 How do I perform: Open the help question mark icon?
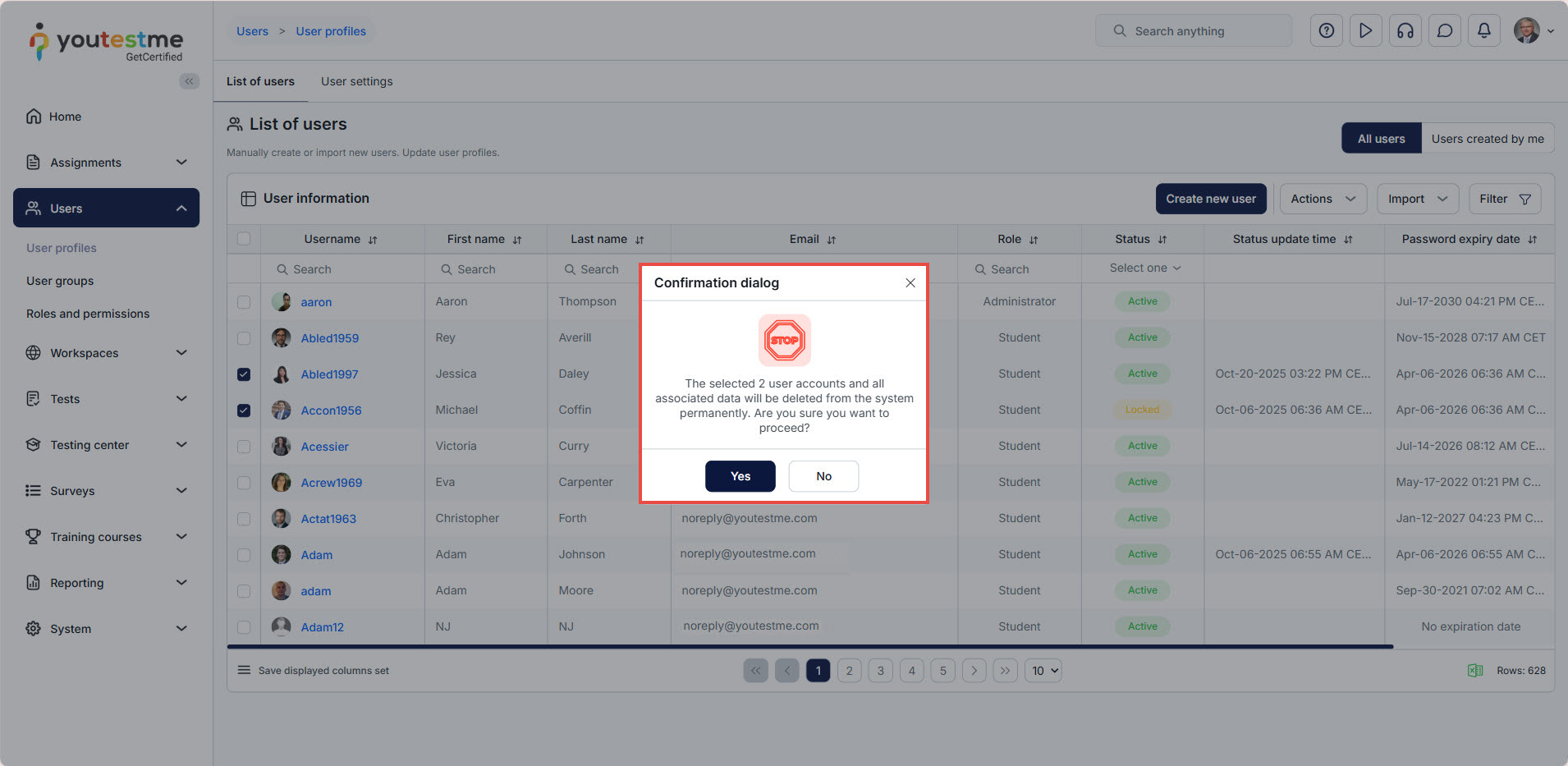pyautogui.click(x=1326, y=30)
